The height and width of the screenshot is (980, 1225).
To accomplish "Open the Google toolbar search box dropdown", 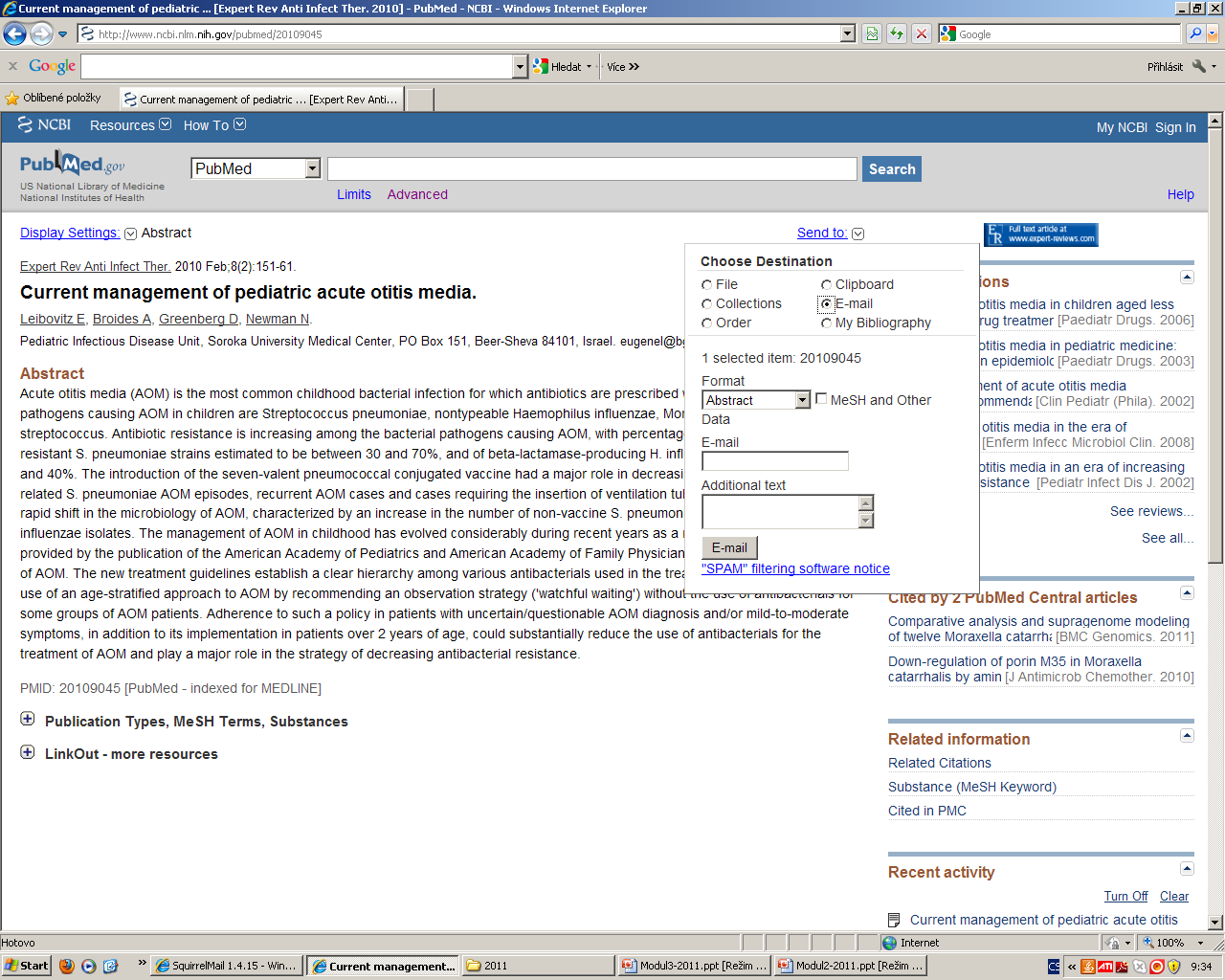I will pos(520,66).
